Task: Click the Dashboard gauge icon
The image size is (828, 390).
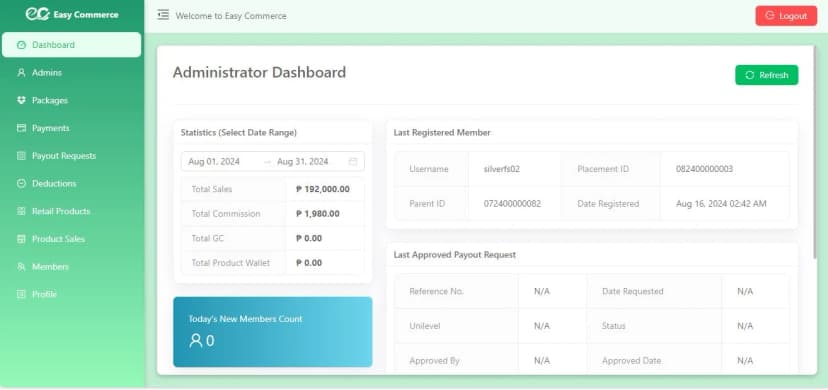Action: coord(21,45)
